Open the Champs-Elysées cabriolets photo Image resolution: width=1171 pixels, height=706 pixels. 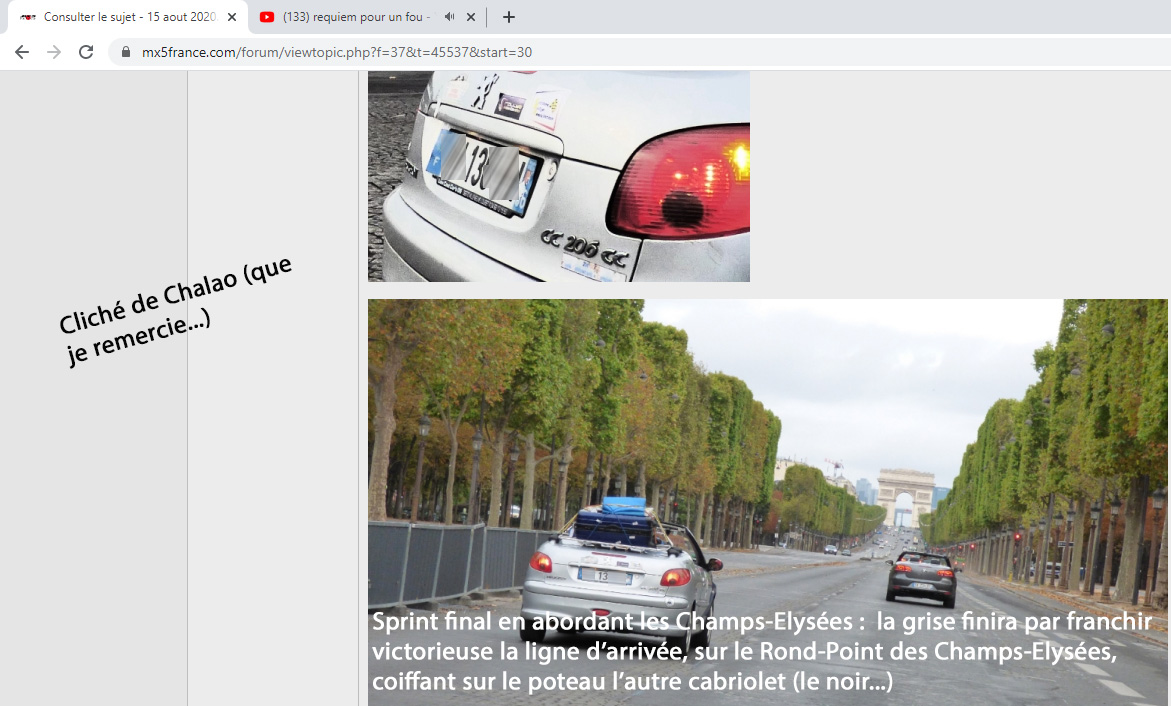[768, 502]
